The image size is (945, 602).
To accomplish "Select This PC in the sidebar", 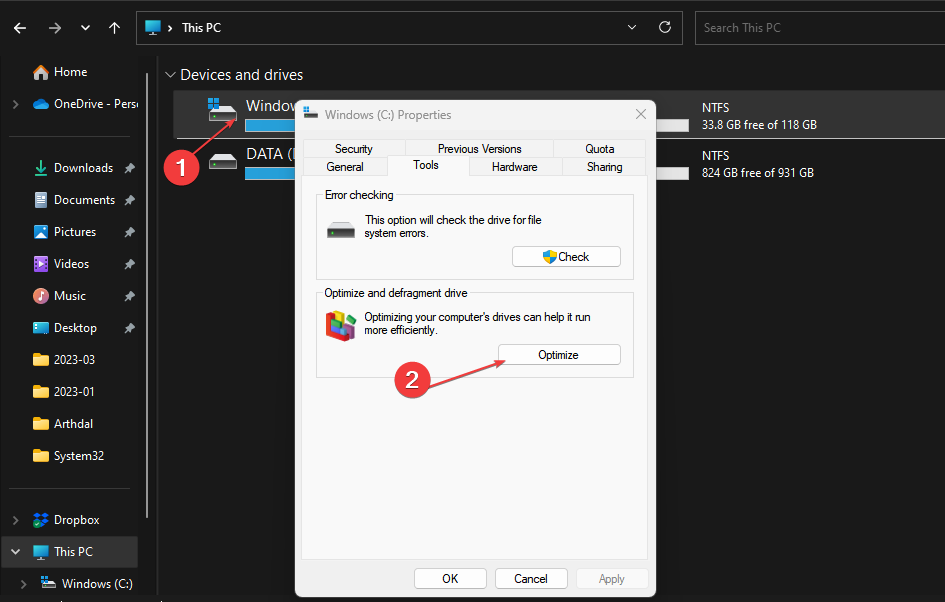I will click(73, 551).
